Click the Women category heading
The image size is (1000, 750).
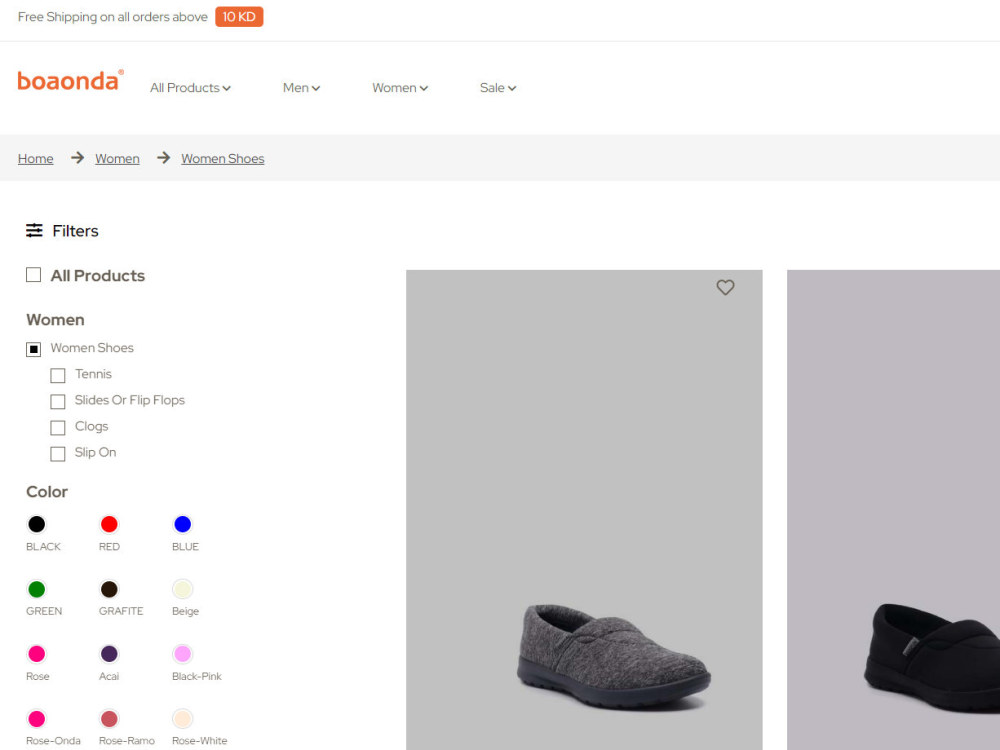click(55, 320)
